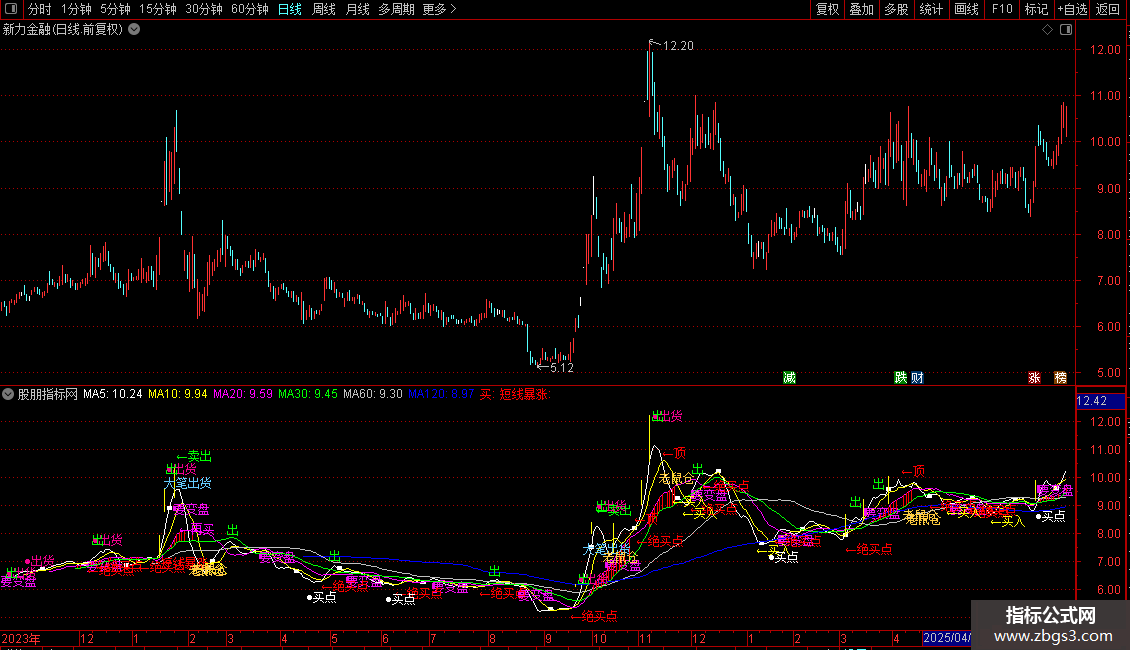1130x650 pixels.
Task: Expand 更多 period options
Action: coord(439,9)
